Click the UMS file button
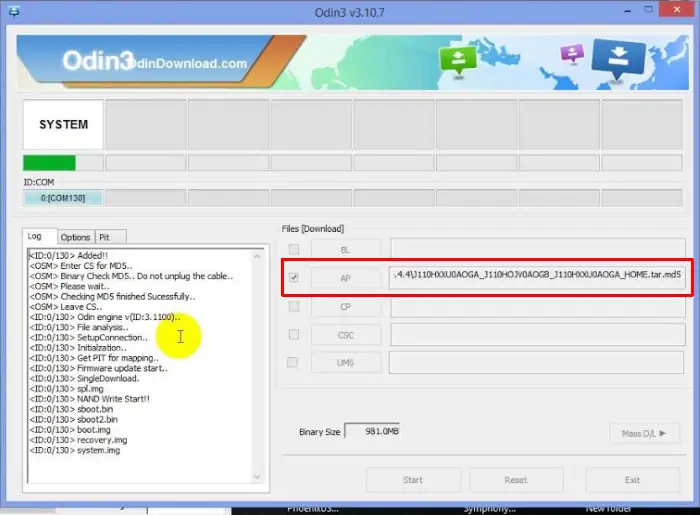The height and width of the screenshot is (515, 700). point(346,362)
